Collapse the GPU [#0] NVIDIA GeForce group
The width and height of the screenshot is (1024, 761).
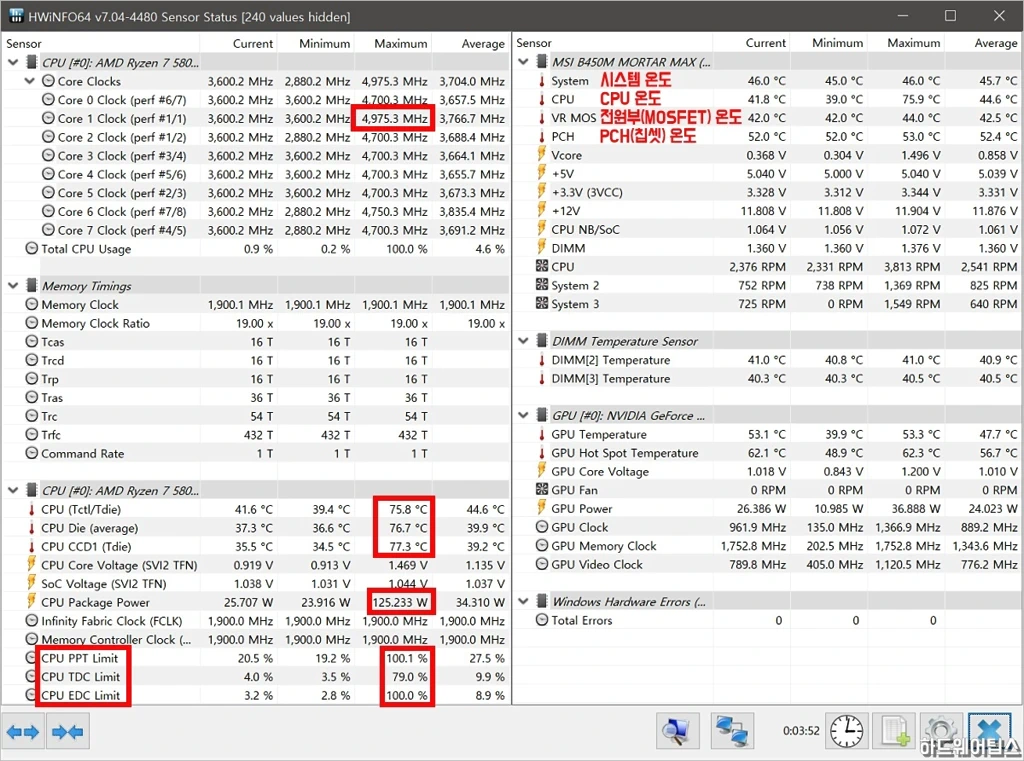tap(523, 415)
